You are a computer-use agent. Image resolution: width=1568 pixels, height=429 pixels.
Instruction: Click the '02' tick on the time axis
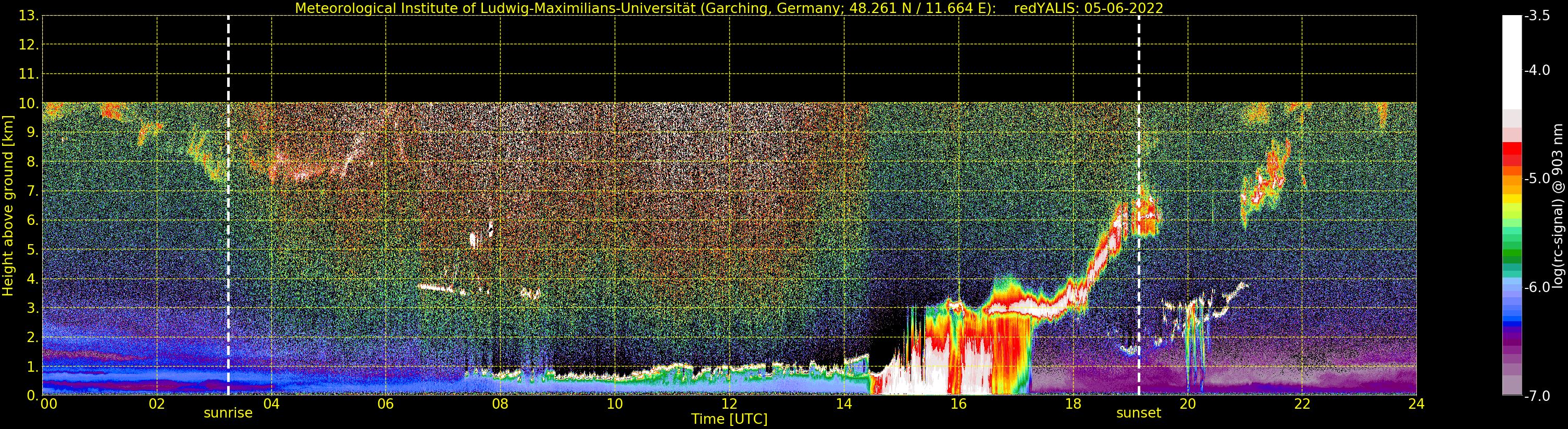coord(157,404)
